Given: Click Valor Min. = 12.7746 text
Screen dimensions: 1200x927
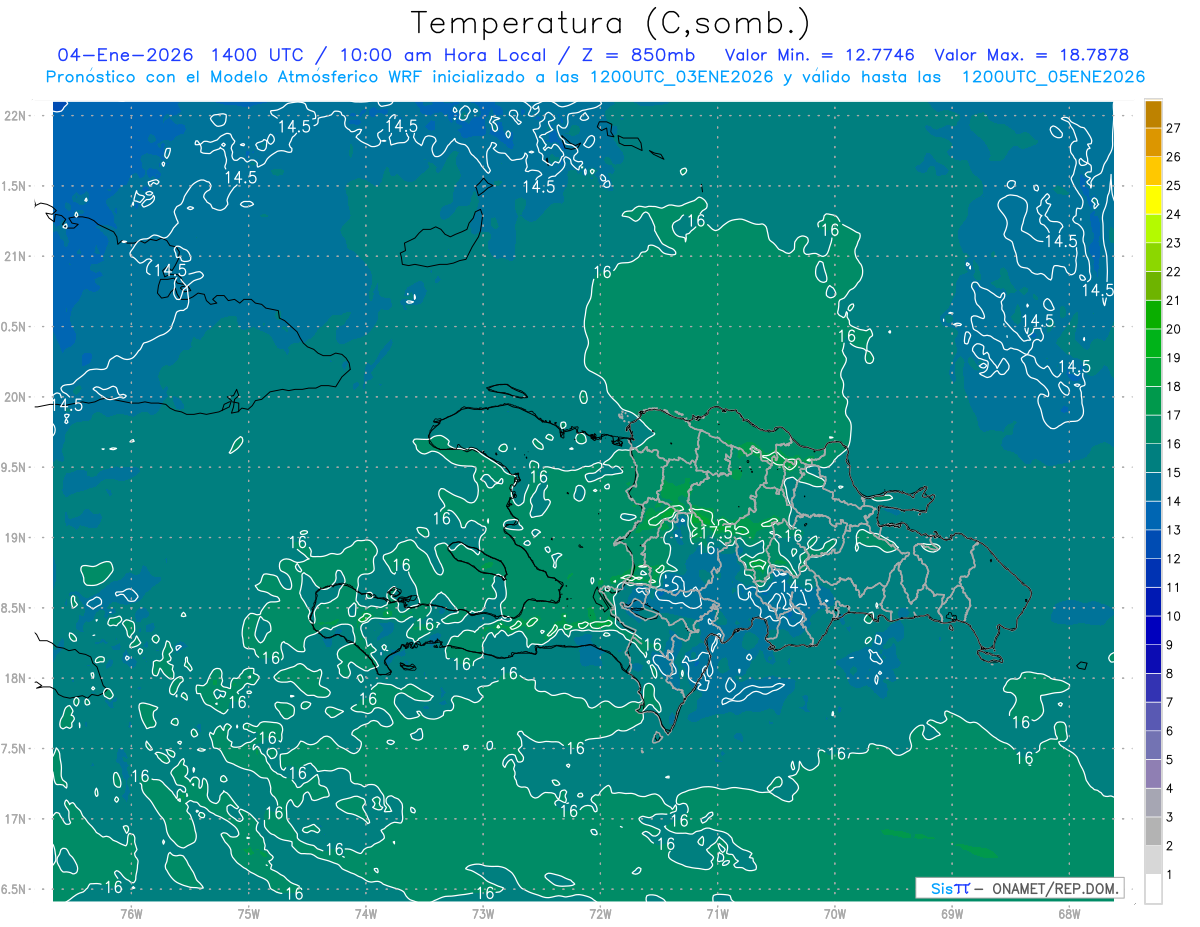Looking at the screenshot, I should (820, 54).
